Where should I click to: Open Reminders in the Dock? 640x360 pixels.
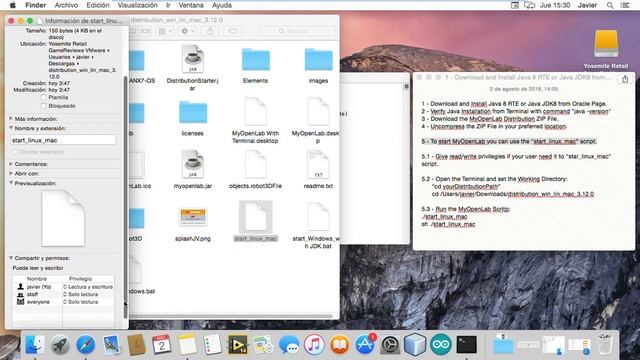pyautogui.click(x=212, y=345)
